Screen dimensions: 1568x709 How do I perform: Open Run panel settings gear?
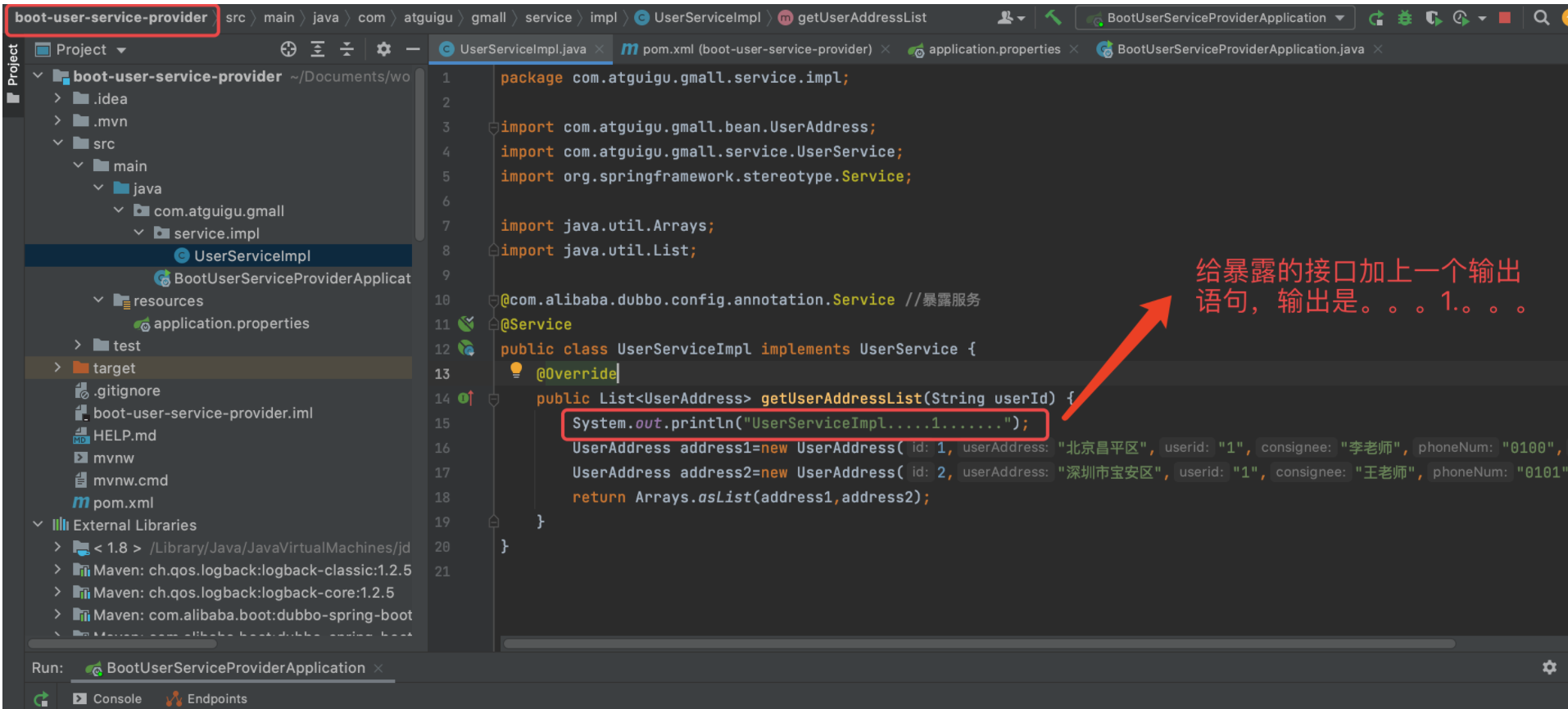1549,667
